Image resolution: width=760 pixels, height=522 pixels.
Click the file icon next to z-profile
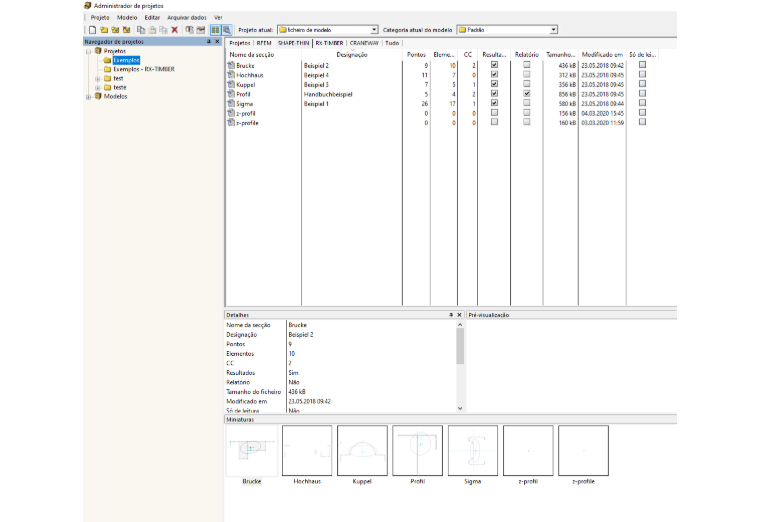tap(231, 123)
